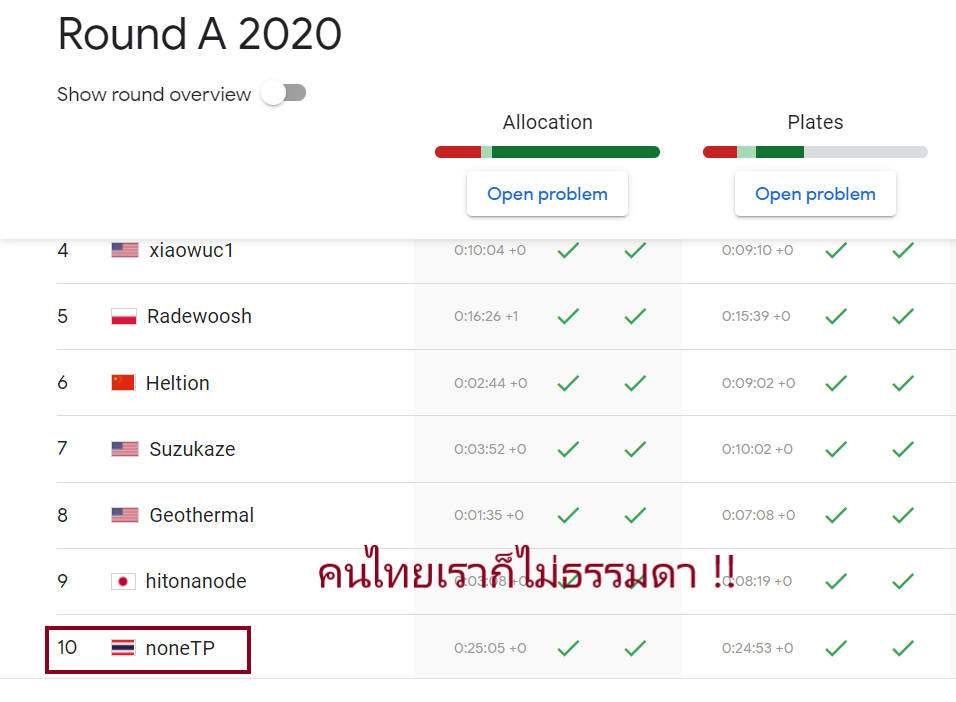Screen dimensions: 956x702
Task: Open the Plates problem
Action: point(815,194)
